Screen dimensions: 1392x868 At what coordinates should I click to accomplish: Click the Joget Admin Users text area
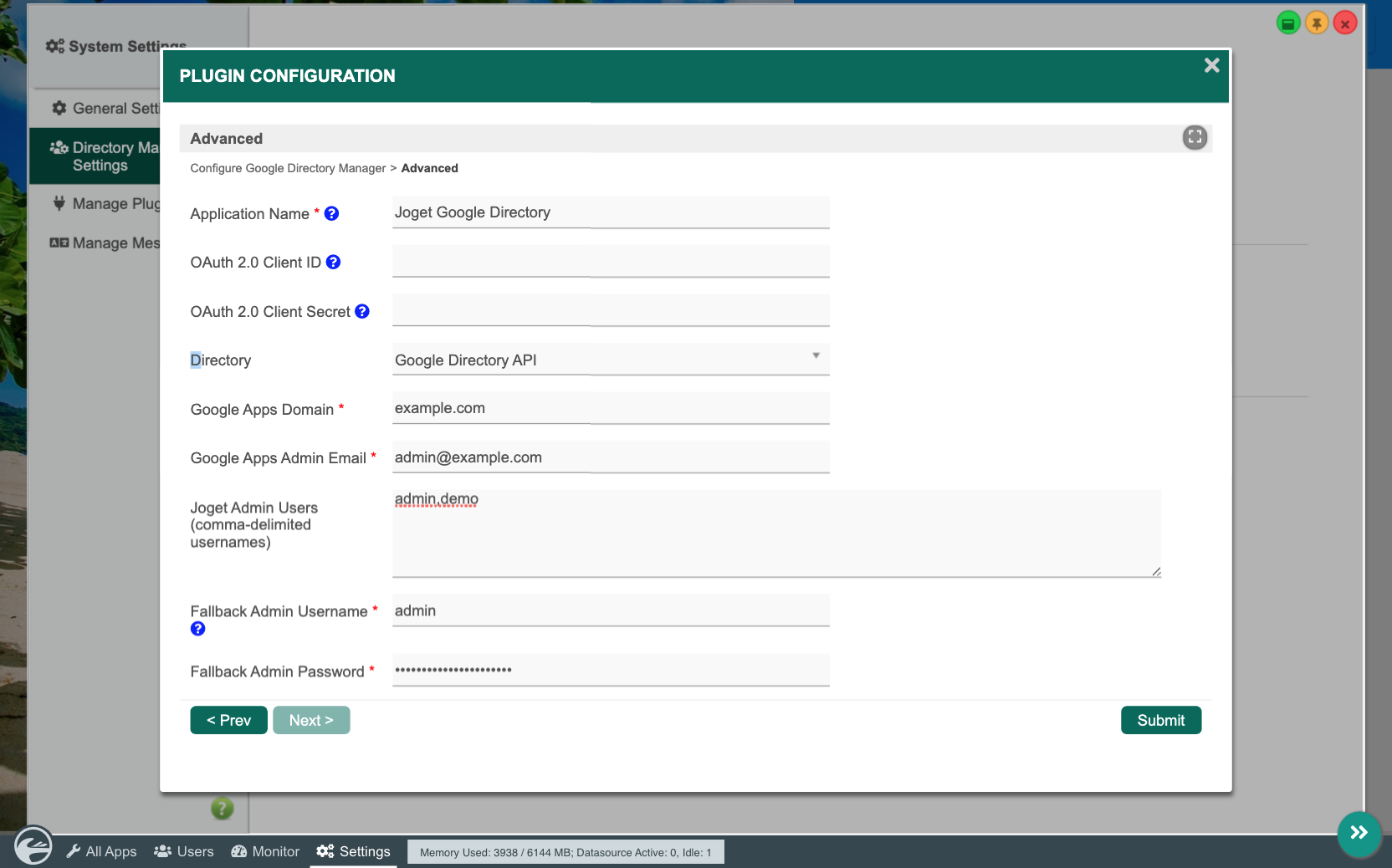[x=776, y=534]
